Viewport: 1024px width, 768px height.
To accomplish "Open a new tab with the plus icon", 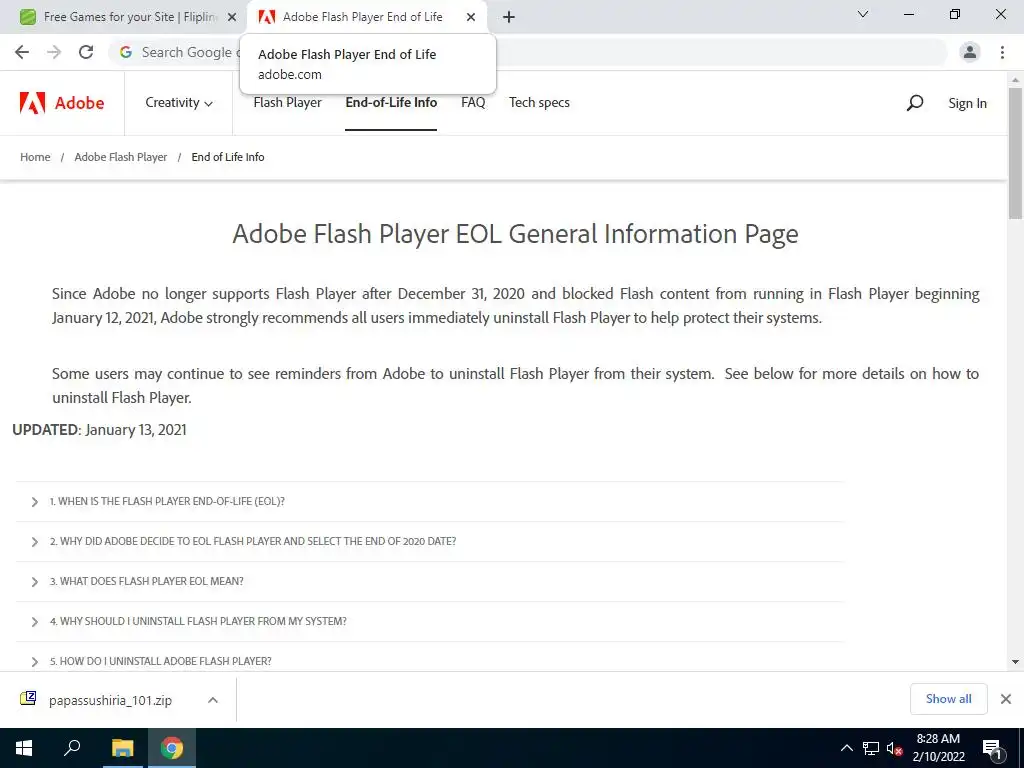I will [x=509, y=17].
